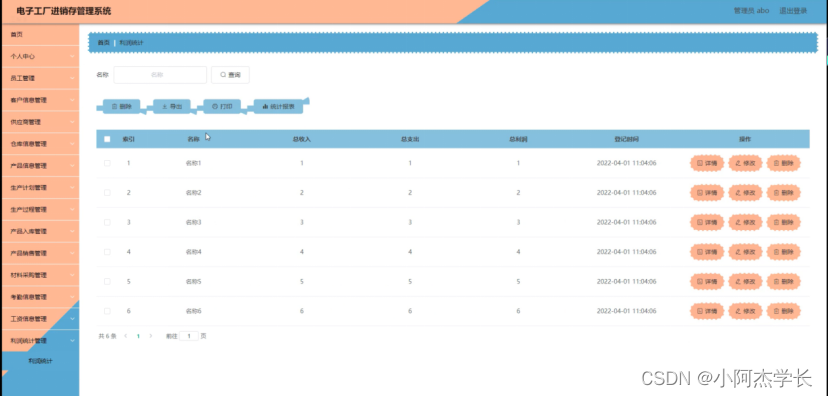
Task: Click 删除 for row 名称2
Action: point(784,193)
